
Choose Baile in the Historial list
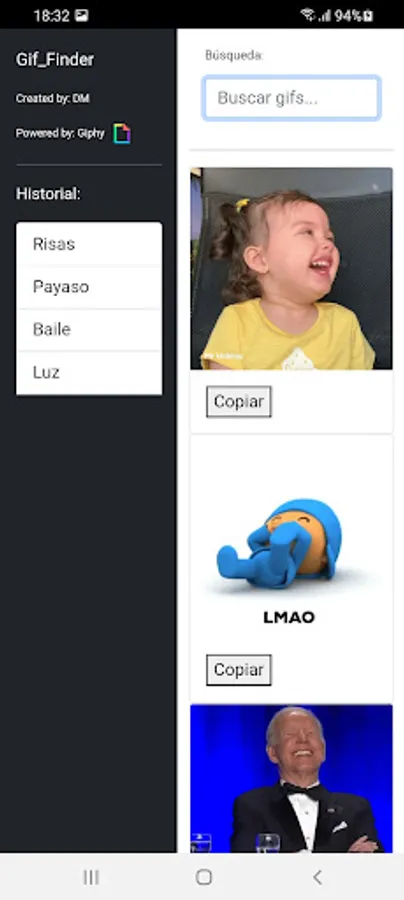89,329
